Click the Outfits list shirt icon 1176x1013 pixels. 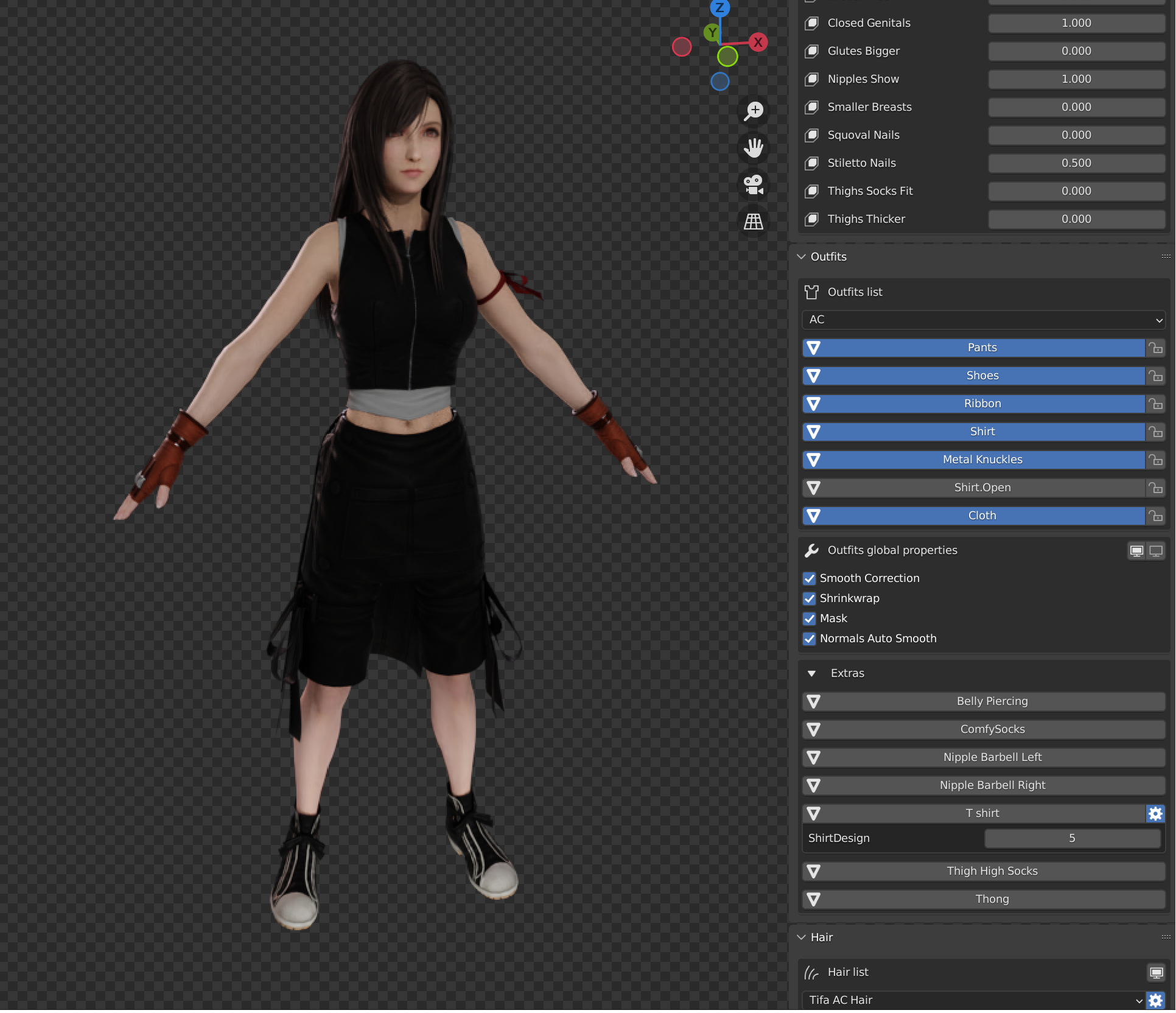pos(811,292)
